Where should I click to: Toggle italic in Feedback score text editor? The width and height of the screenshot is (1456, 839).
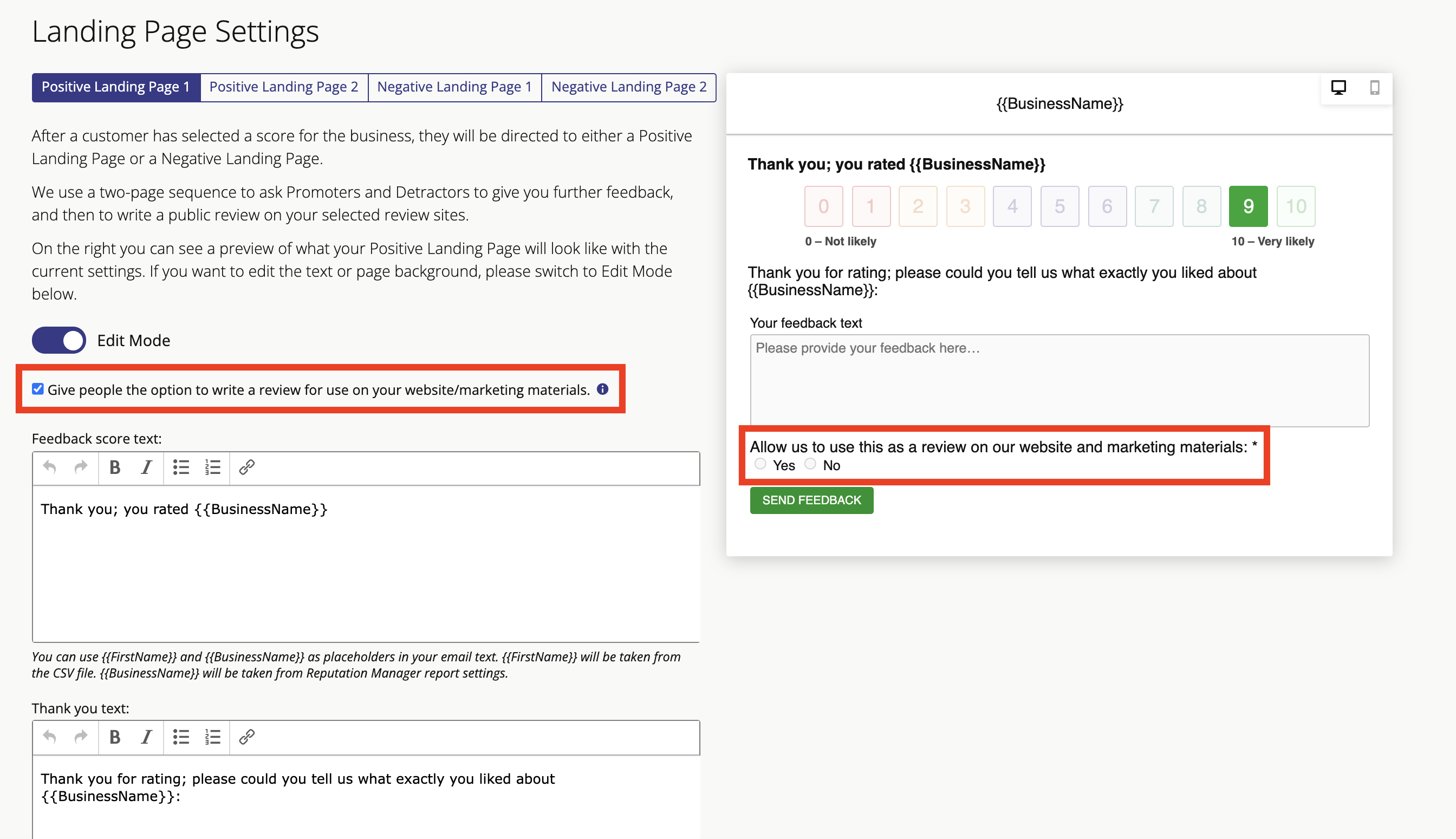coord(147,467)
